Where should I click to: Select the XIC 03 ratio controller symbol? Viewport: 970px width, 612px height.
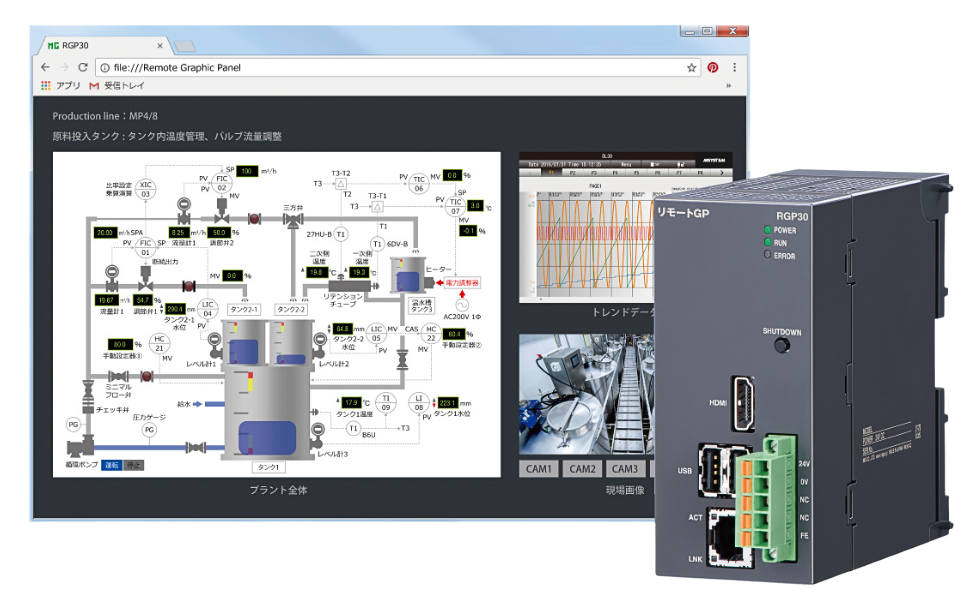145,189
